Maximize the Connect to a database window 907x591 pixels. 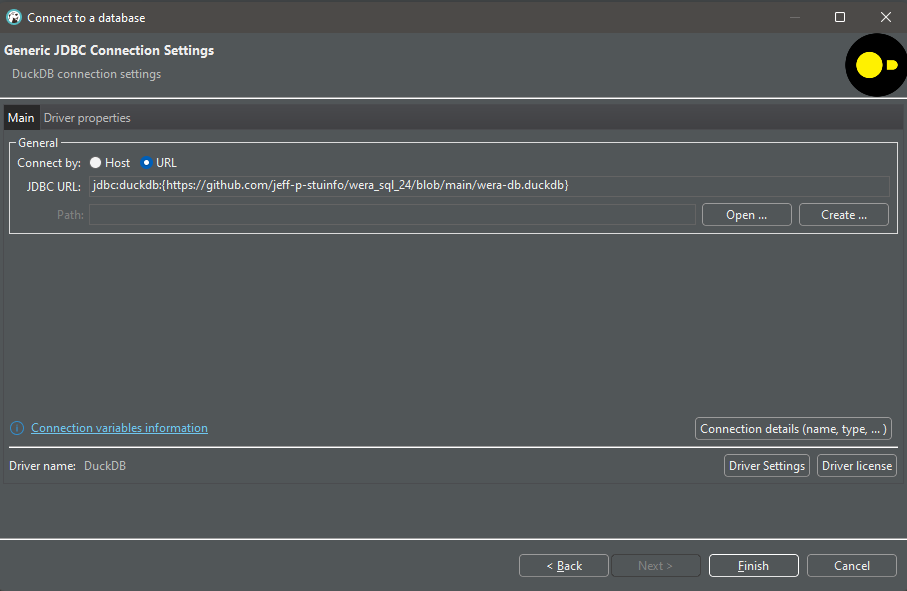[x=840, y=17]
